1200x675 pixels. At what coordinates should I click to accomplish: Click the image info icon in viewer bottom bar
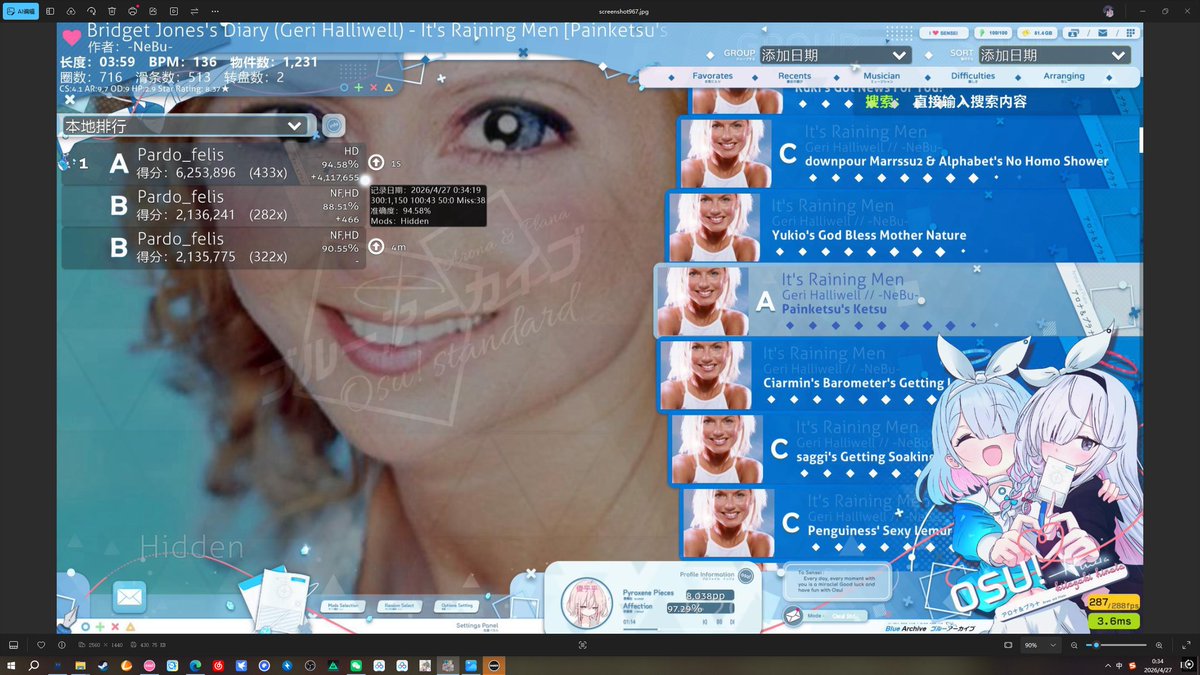tap(61, 645)
